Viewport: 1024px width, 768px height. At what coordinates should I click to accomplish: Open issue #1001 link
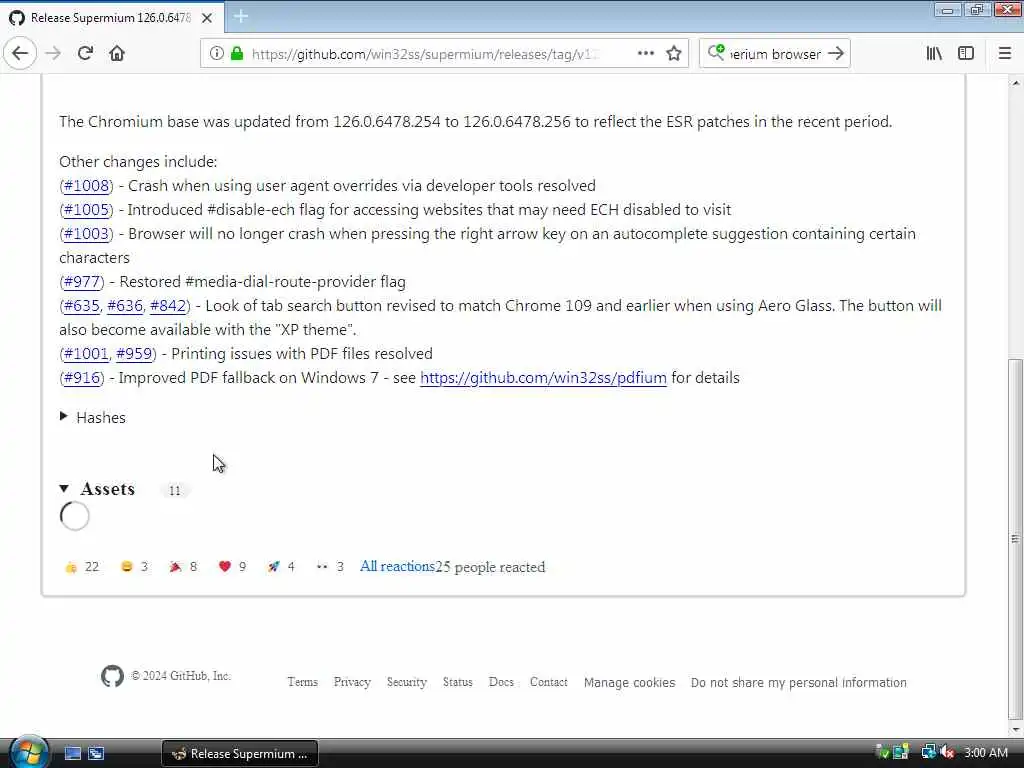(x=86, y=353)
